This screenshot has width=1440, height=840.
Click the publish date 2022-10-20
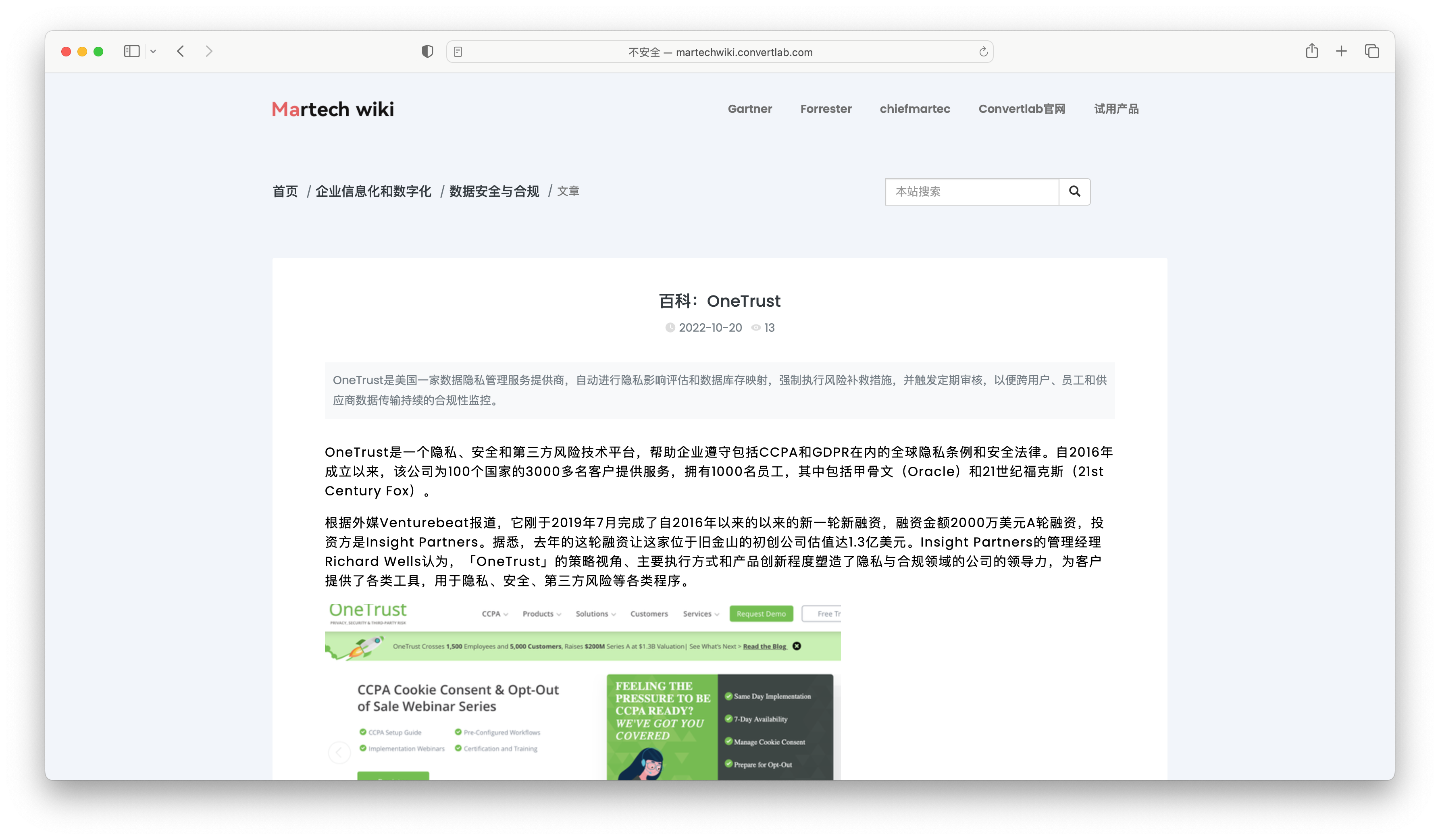coord(710,327)
